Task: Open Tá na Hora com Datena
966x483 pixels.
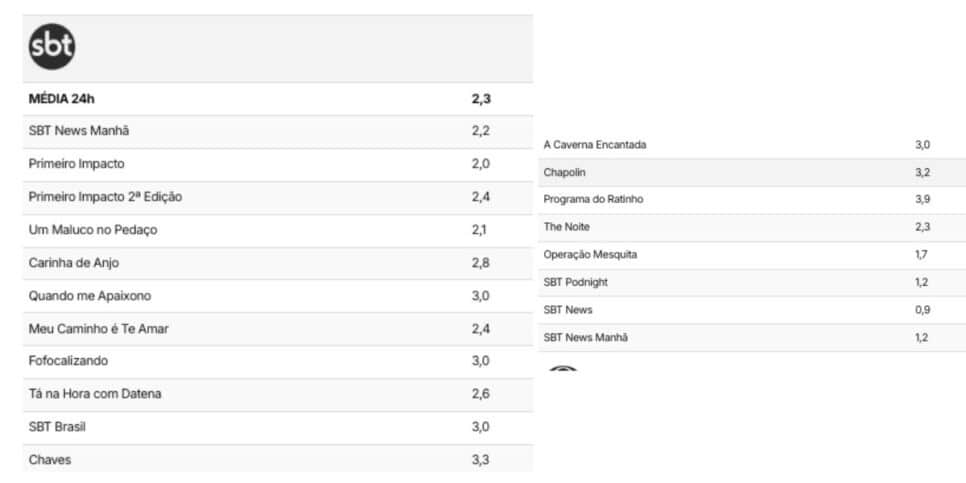Action: click(278, 394)
